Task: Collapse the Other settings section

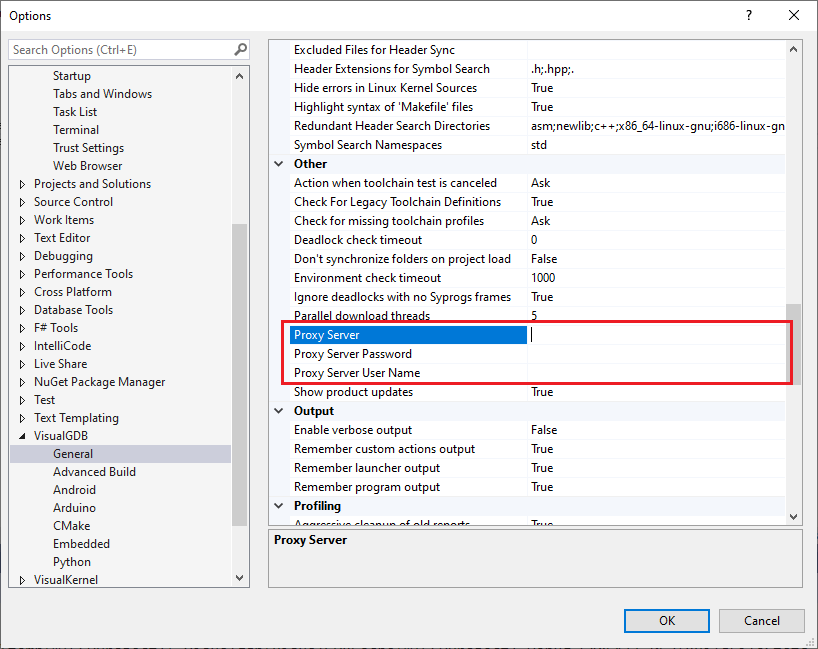Action: (x=278, y=163)
